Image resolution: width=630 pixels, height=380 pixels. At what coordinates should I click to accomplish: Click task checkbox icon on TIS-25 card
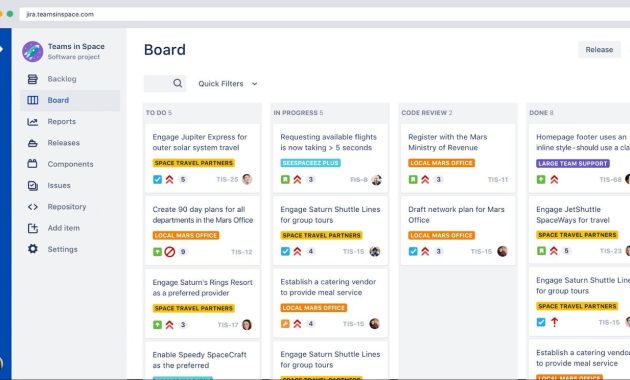(158, 180)
